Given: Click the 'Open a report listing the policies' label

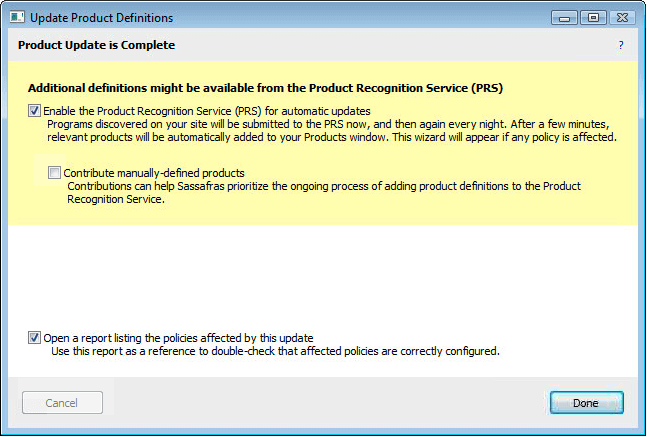Looking at the screenshot, I should (178, 338).
